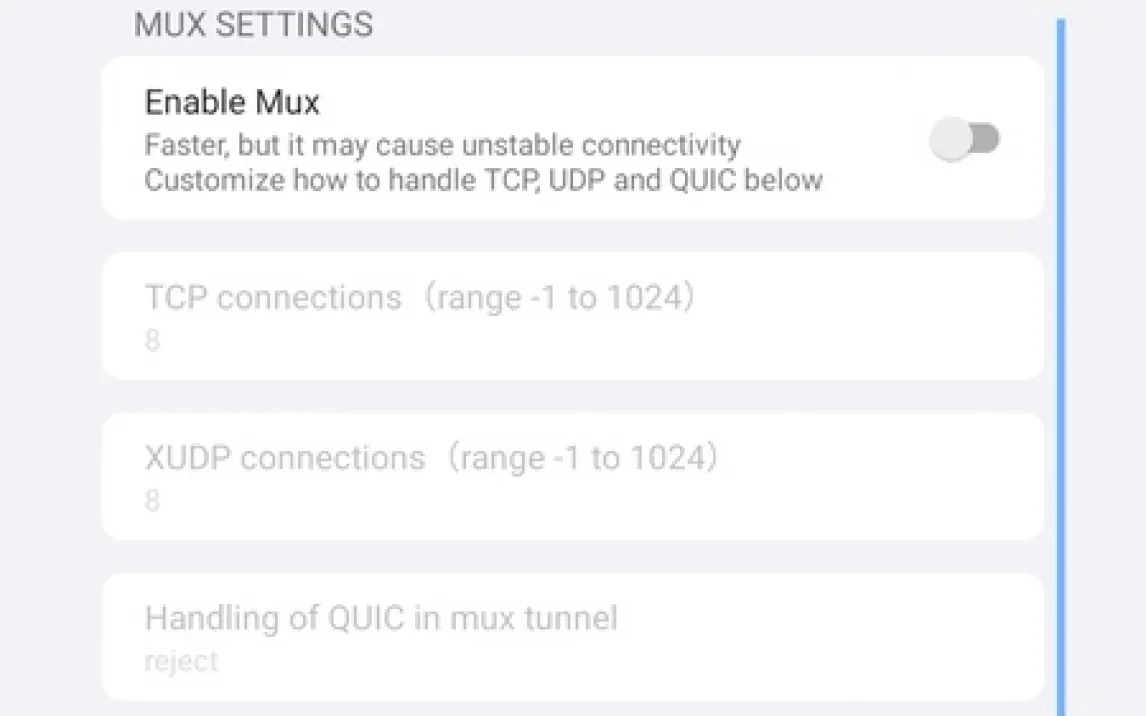Click the words 'mux tunnel' in the Handling label
This screenshot has width=1146, height=716.
click(x=533, y=618)
